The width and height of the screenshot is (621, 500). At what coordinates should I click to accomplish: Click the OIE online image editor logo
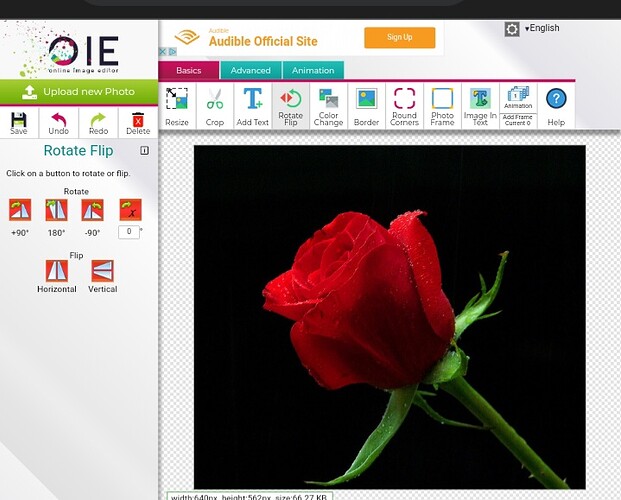coord(83,53)
